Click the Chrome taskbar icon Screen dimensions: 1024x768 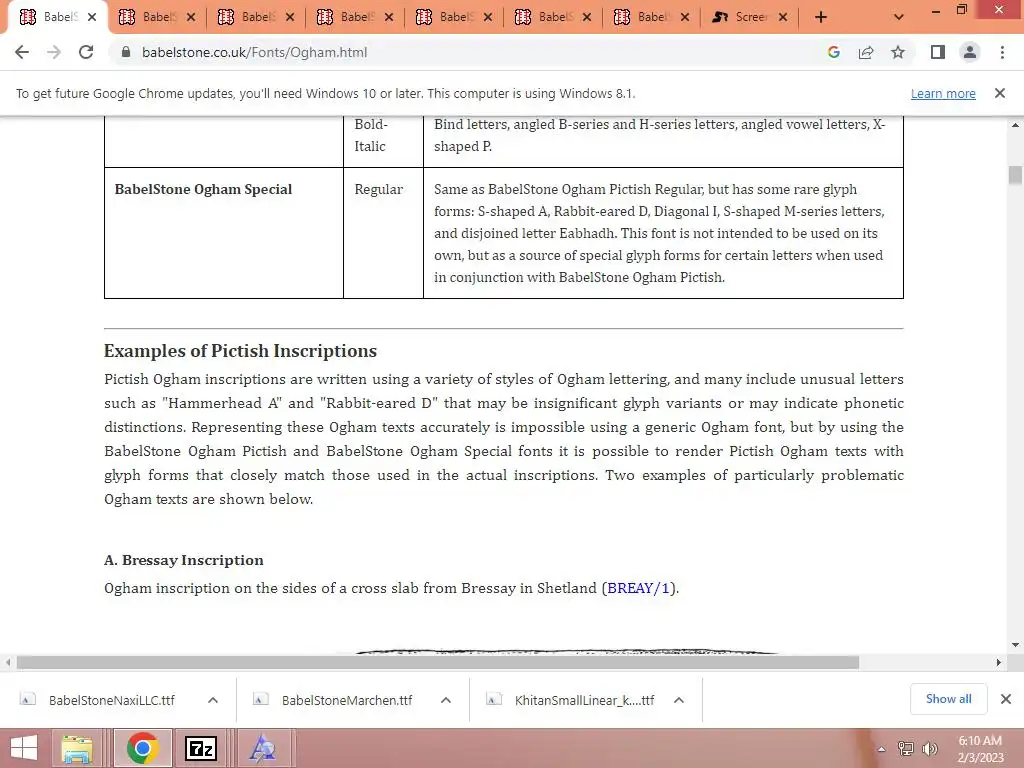pyautogui.click(x=143, y=748)
